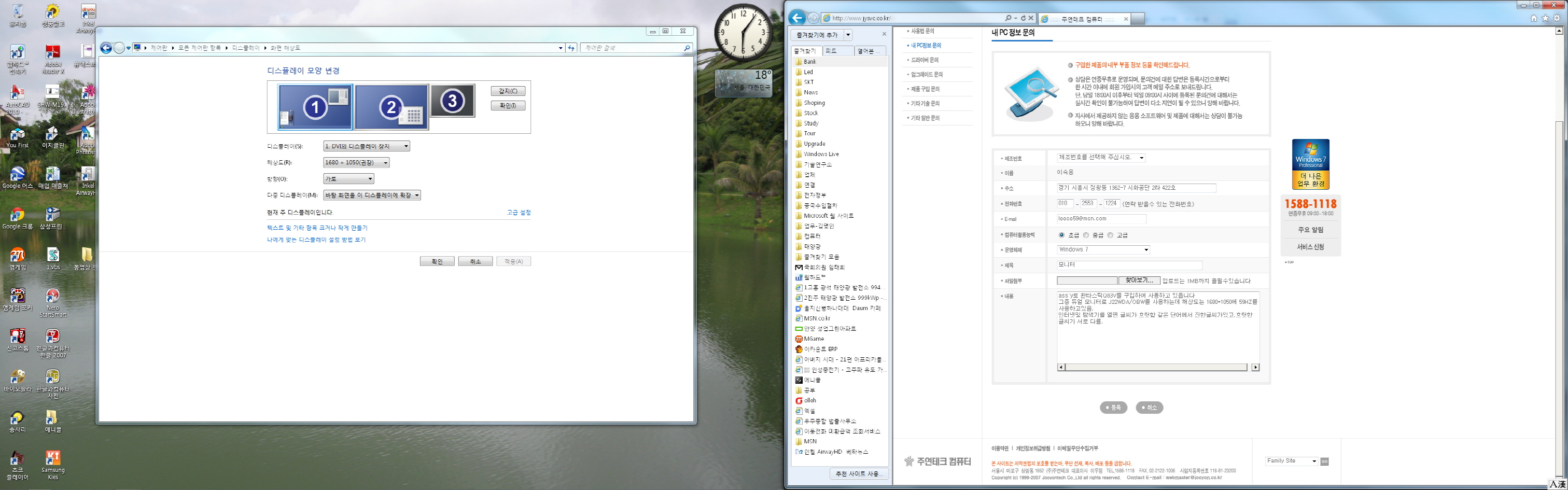Open the 매입 매출처 Excel shortcut
Image resolution: width=1568 pixels, height=490 pixels.
53,178
